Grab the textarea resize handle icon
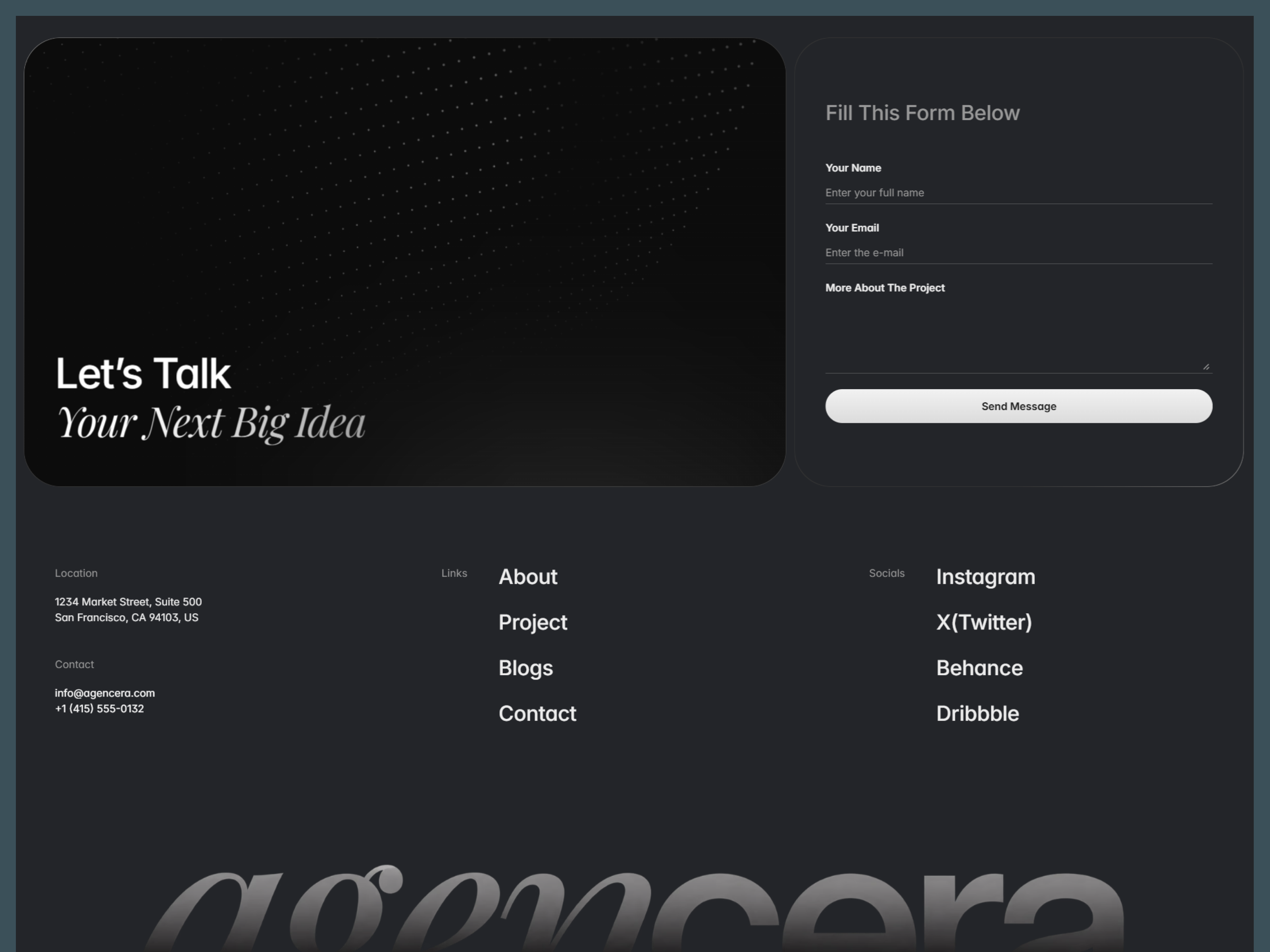This screenshot has height=952, width=1270. tap(1206, 367)
